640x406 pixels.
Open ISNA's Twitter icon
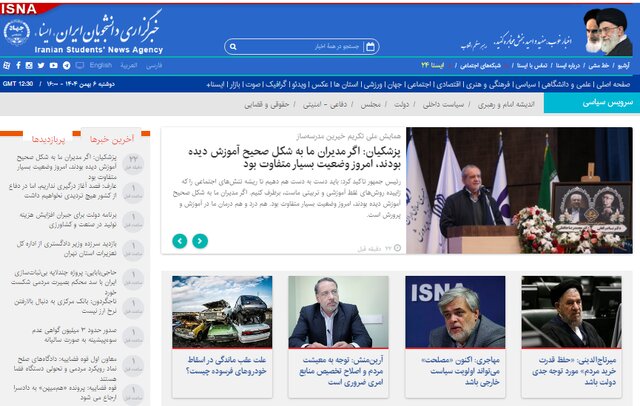[41, 65]
